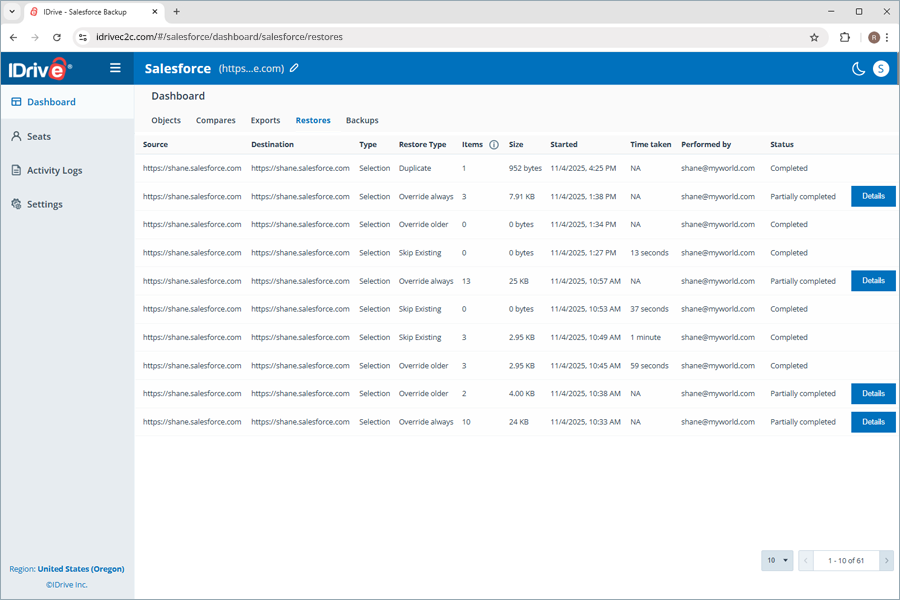
Task: Open the user profile avatar menu
Action: coord(880,69)
